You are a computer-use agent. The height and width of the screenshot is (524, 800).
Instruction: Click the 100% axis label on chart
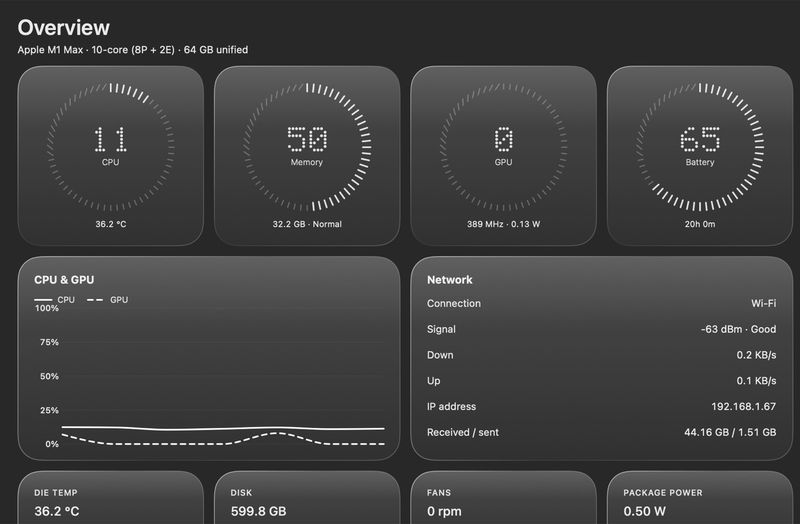(46, 308)
